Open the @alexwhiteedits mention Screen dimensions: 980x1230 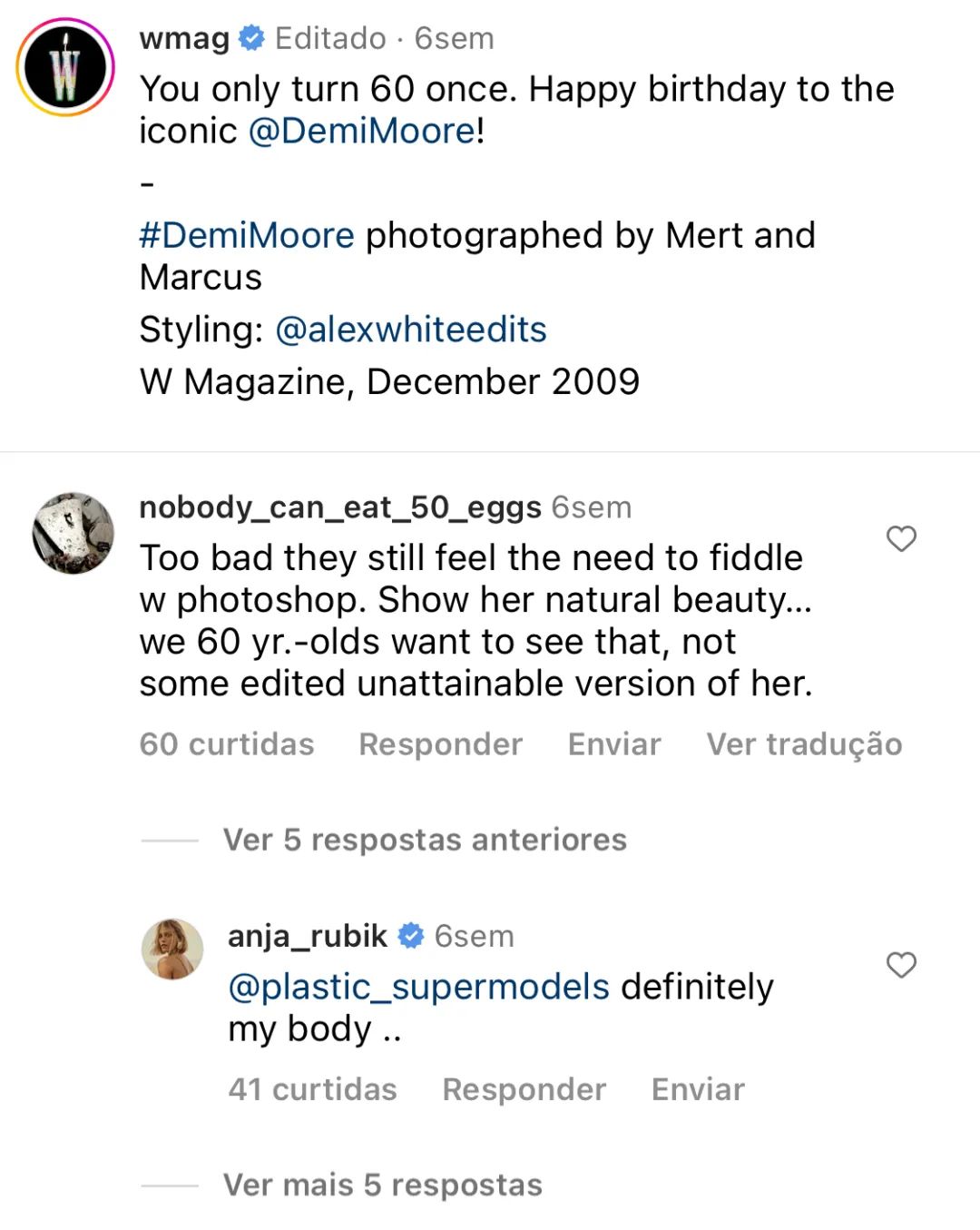[x=410, y=329]
